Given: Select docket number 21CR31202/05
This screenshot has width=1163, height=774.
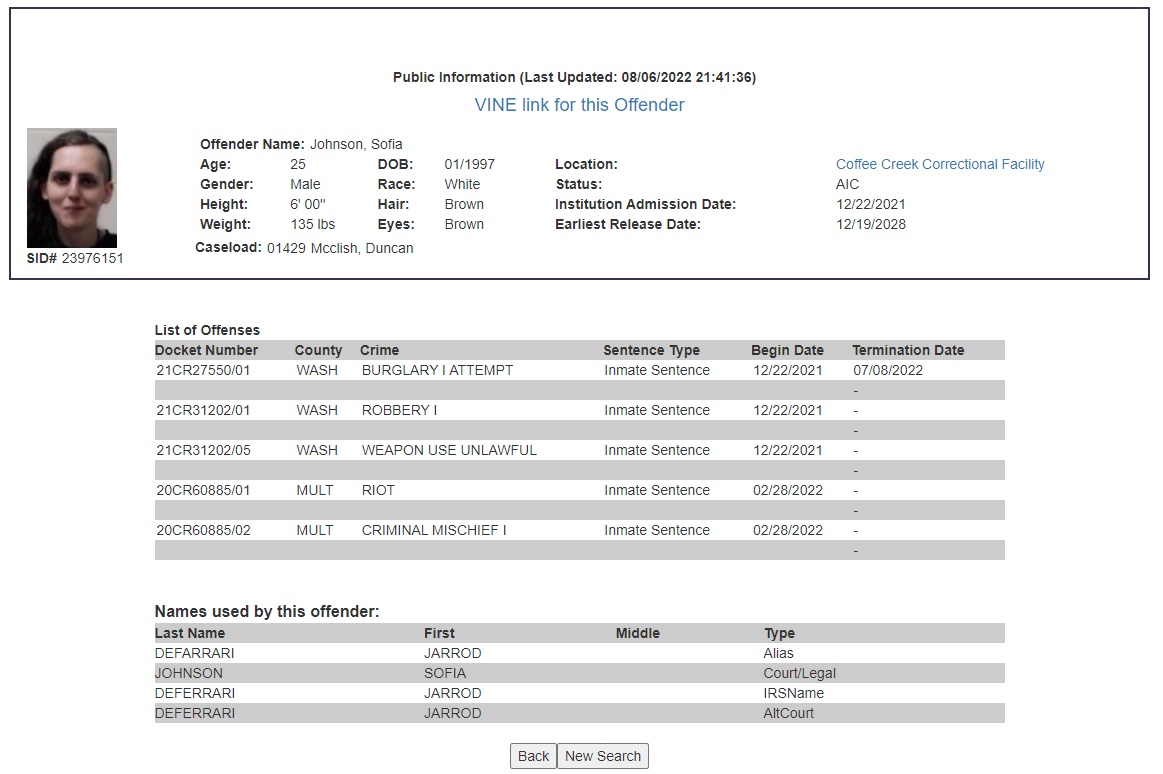Looking at the screenshot, I should pos(203,450).
